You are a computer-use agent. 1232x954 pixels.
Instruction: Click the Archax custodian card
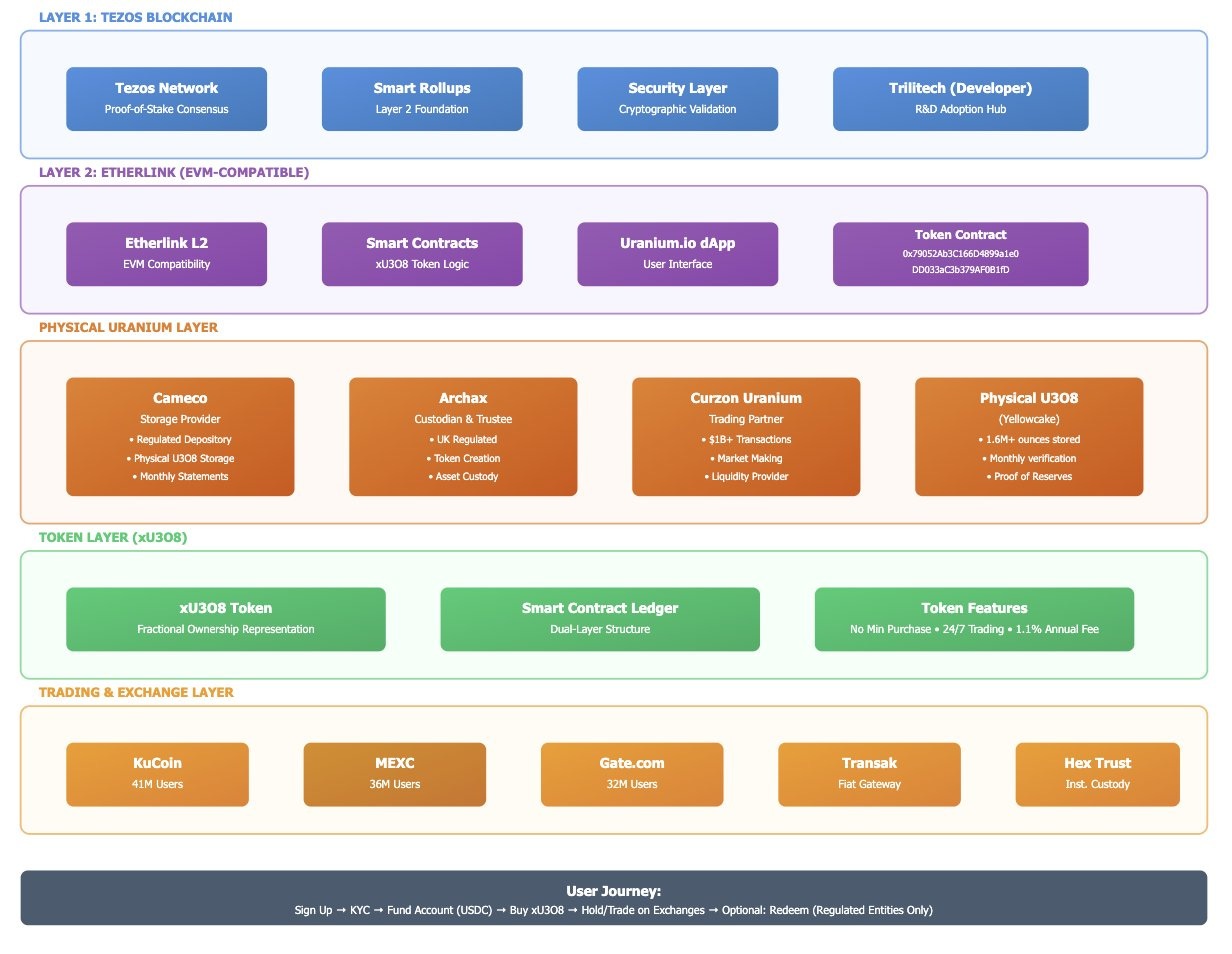pyautogui.click(x=463, y=436)
